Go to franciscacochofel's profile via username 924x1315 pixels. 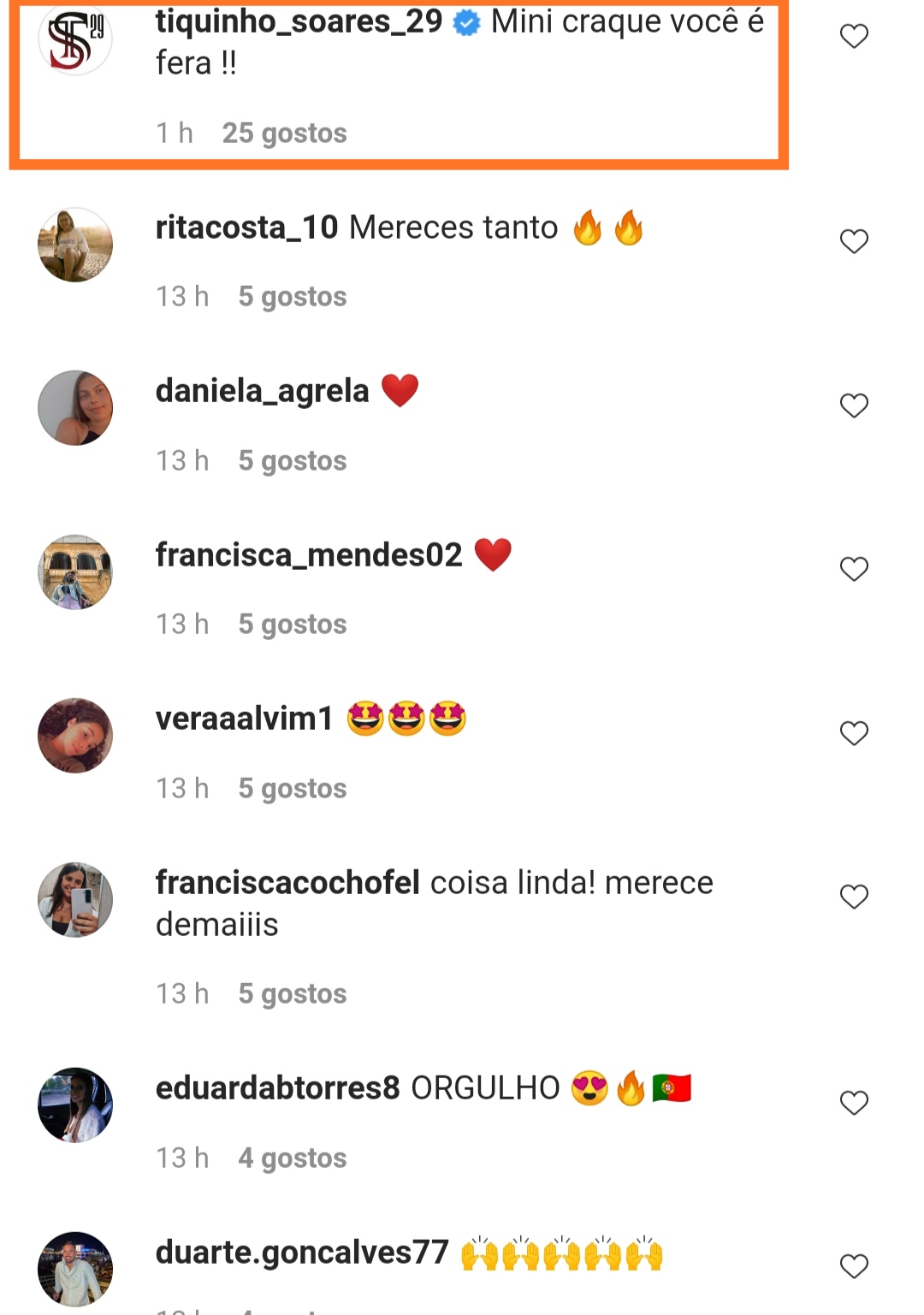pyautogui.click(x=287, y=883)
